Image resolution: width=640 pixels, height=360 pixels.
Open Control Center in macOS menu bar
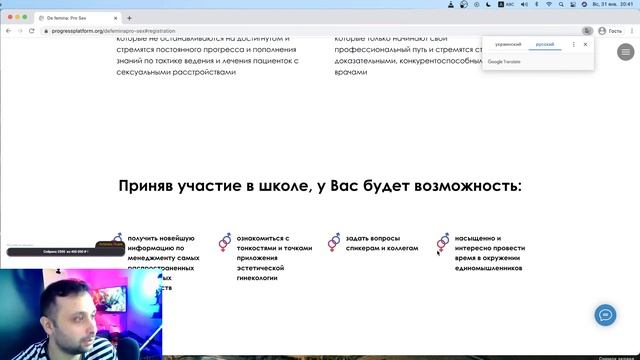point(573,4)
